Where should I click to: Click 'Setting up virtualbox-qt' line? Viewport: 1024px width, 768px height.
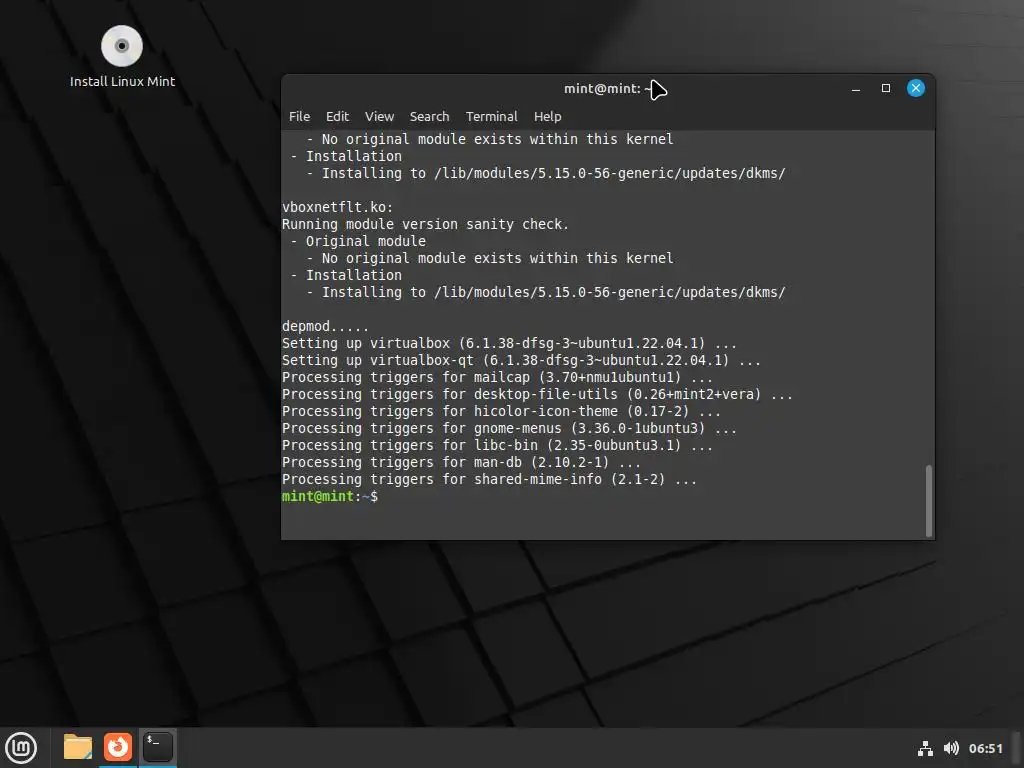521,360
